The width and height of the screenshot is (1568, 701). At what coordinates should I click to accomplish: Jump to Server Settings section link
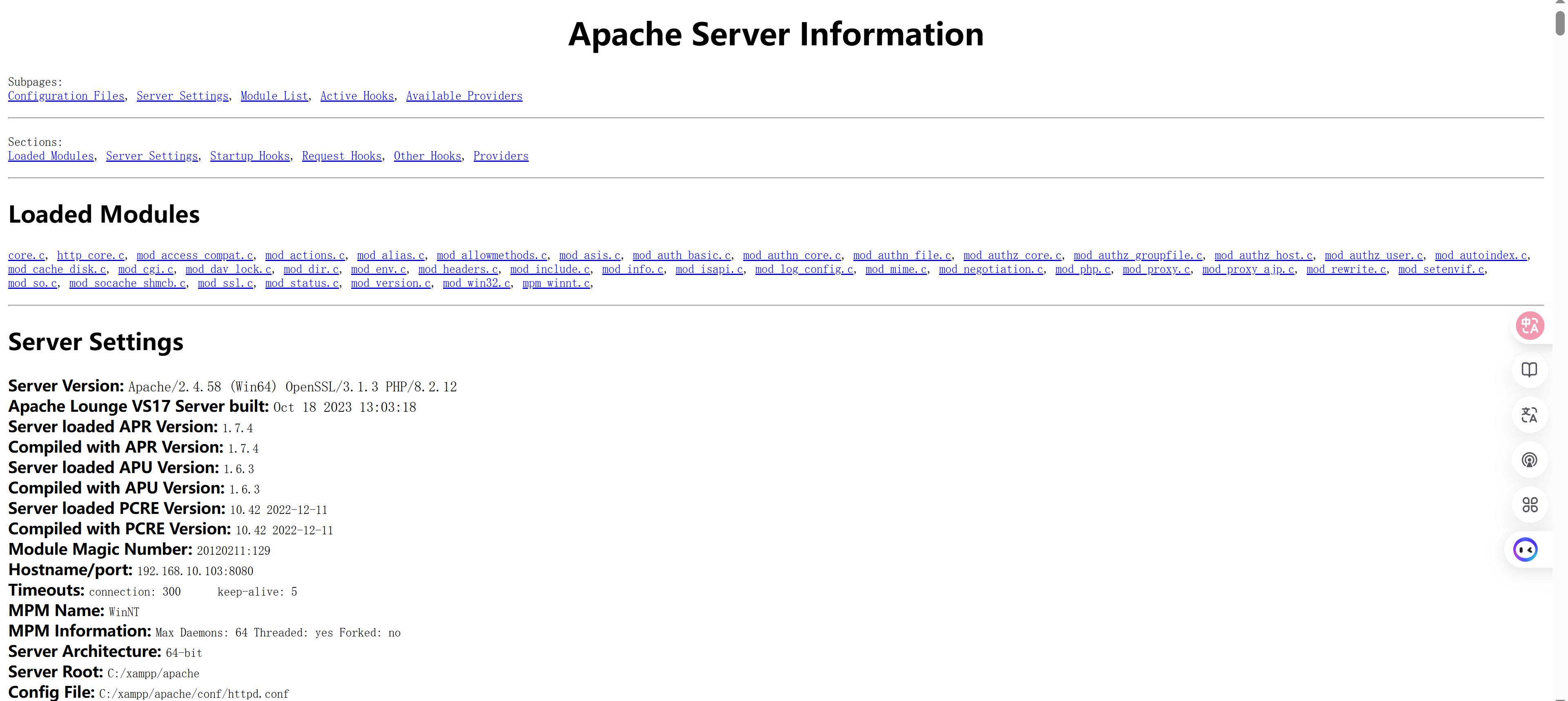click(x=152, y=156)
